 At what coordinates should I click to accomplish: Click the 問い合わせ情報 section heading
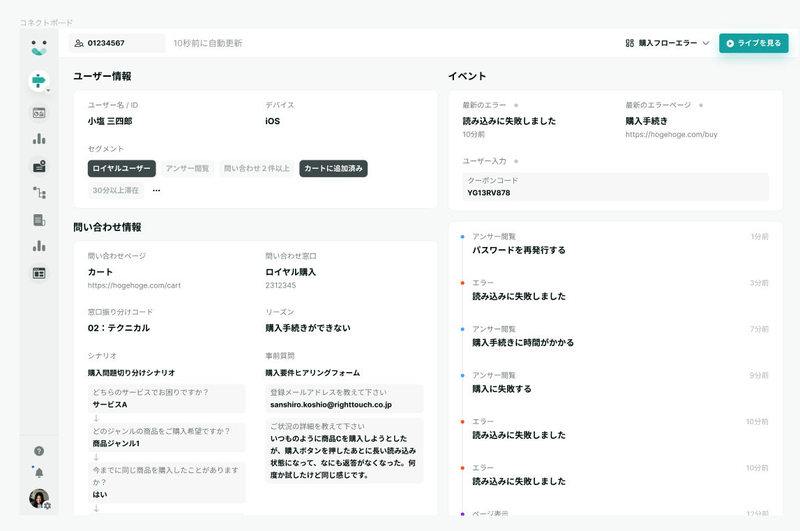[107, 227]
